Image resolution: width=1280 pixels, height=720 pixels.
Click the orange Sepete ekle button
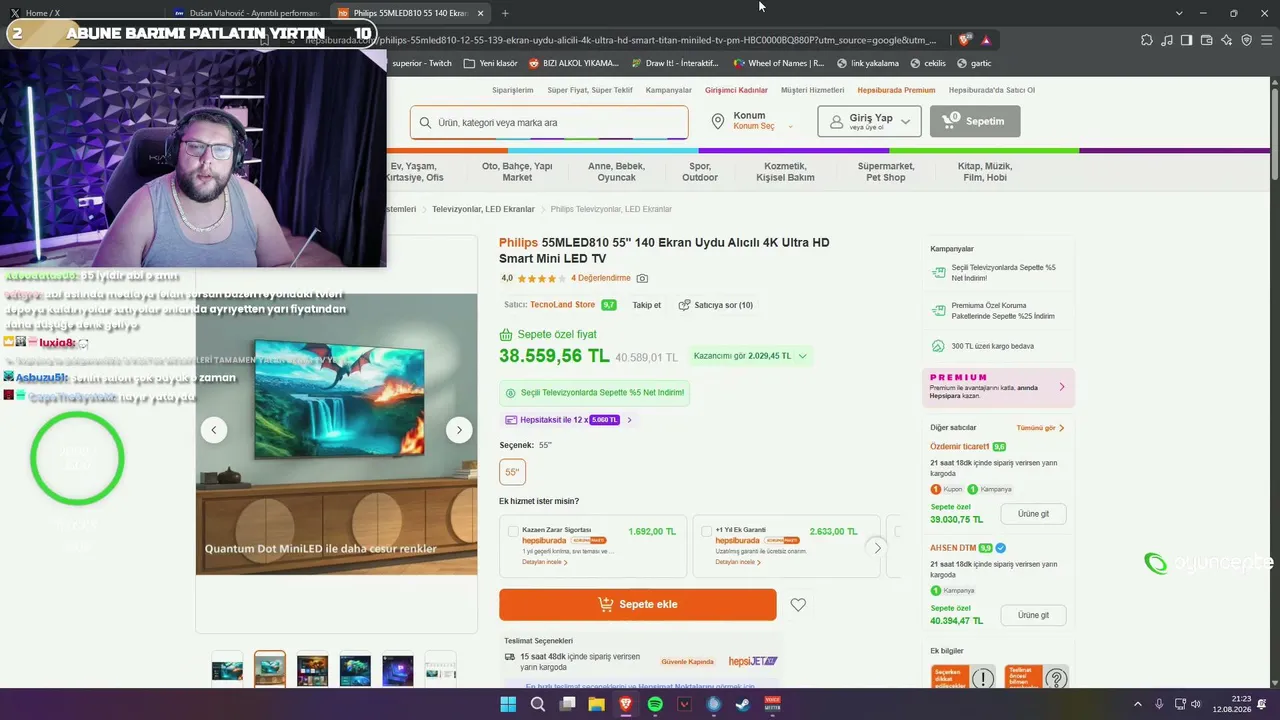pyautogui.click(x=638, y=604)
